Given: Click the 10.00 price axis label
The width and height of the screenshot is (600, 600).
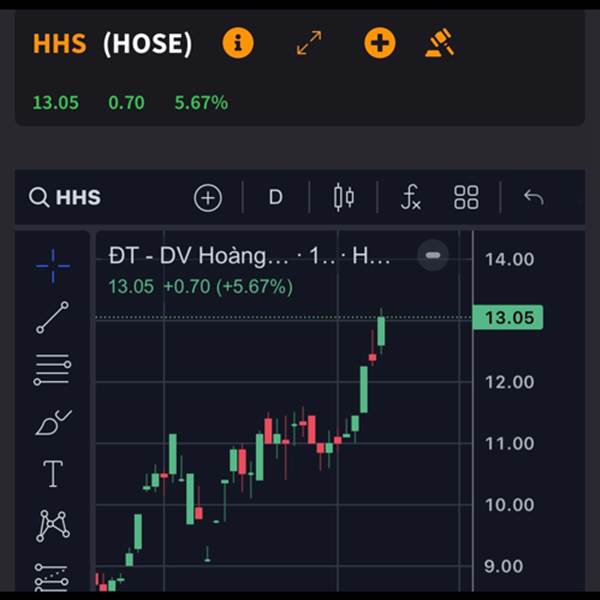Looking at the screenshot, I should coord(509,505).
